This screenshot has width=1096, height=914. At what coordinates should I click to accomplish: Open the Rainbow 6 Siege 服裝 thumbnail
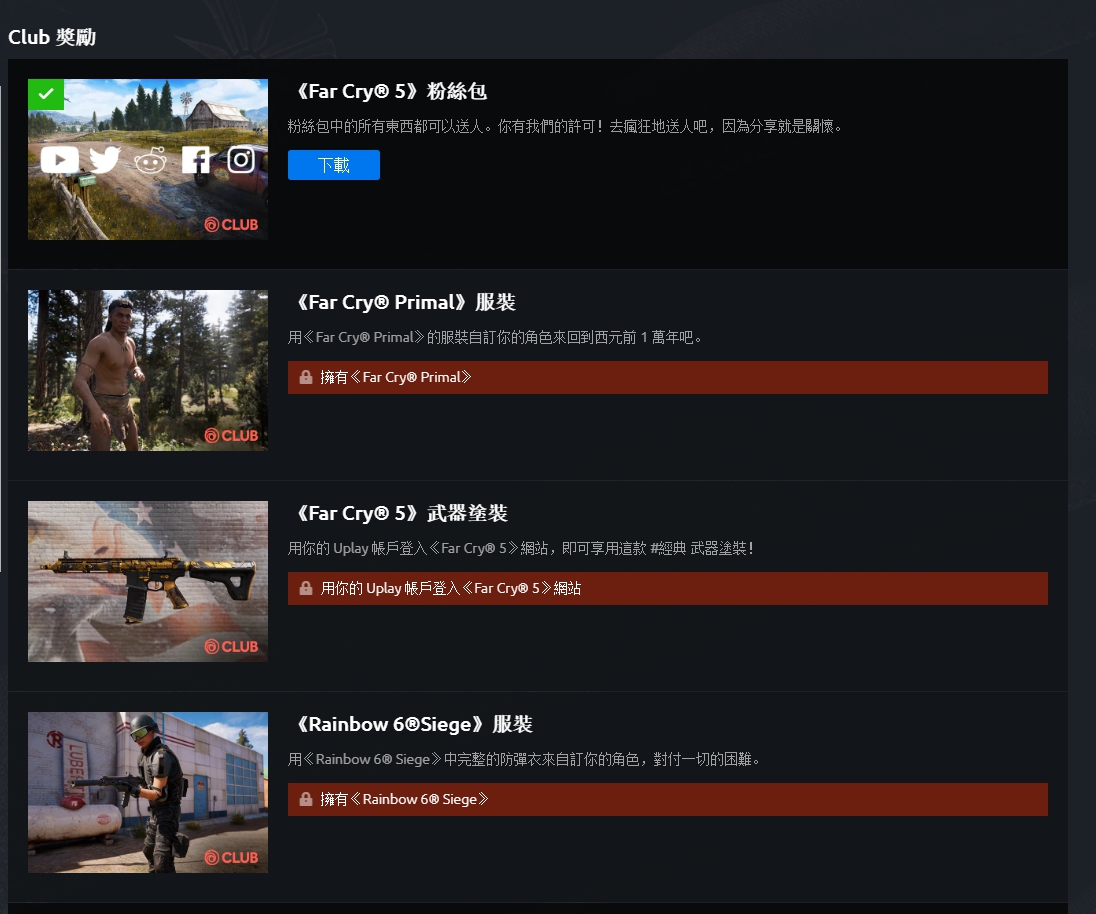click(147, 792)
